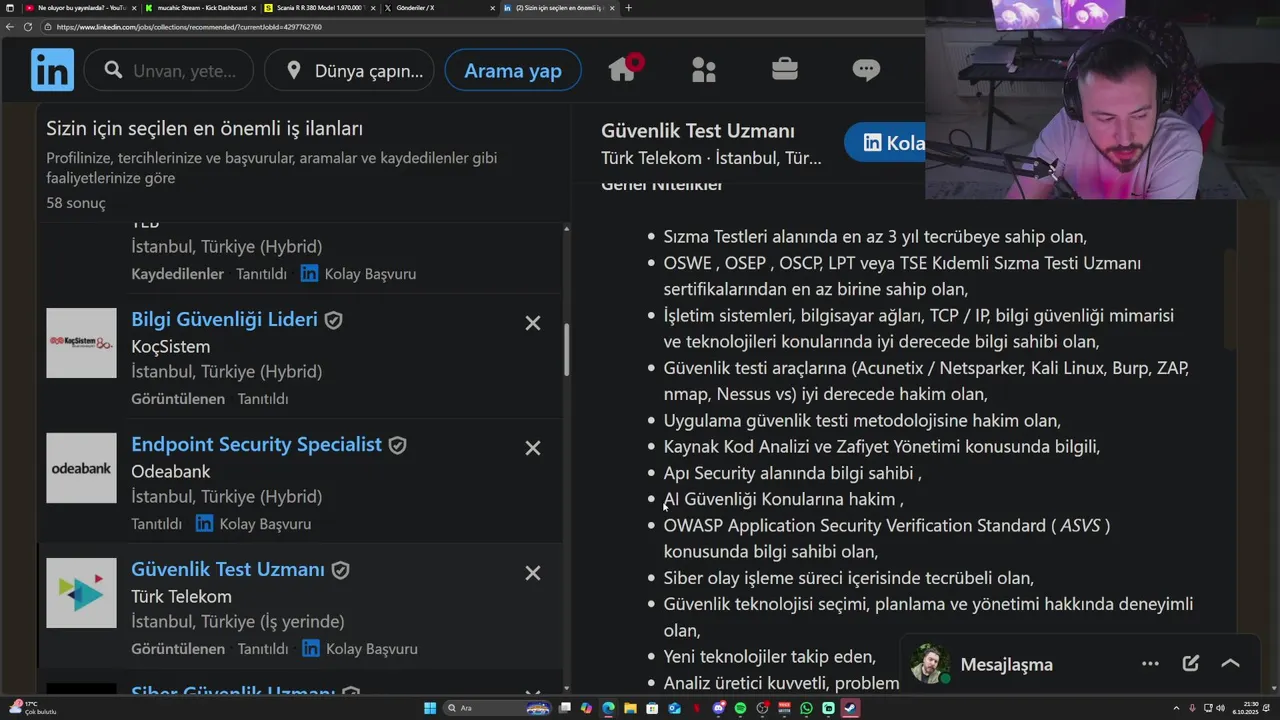The height and width of the screenshot is (720, 1280).
Task: Open a new browser tab with plus button
Action: (628, 8)
